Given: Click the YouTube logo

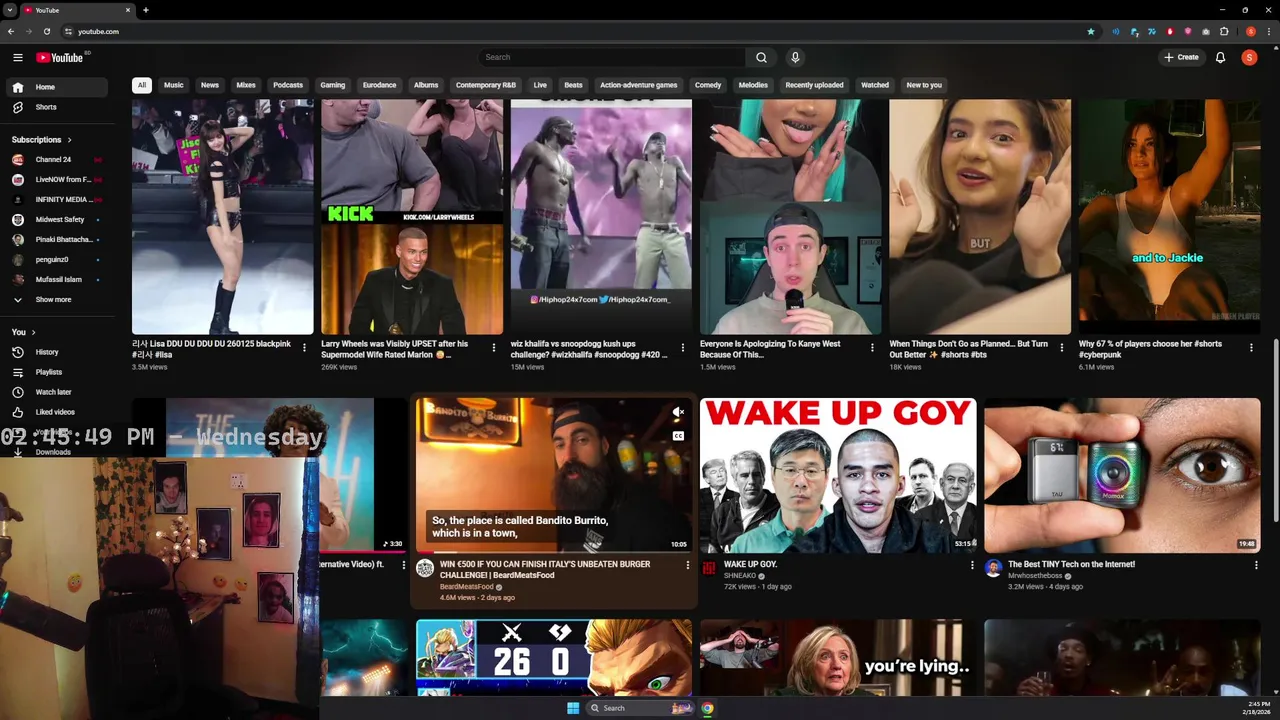Looking at the screenshot, I should [60, 57].
